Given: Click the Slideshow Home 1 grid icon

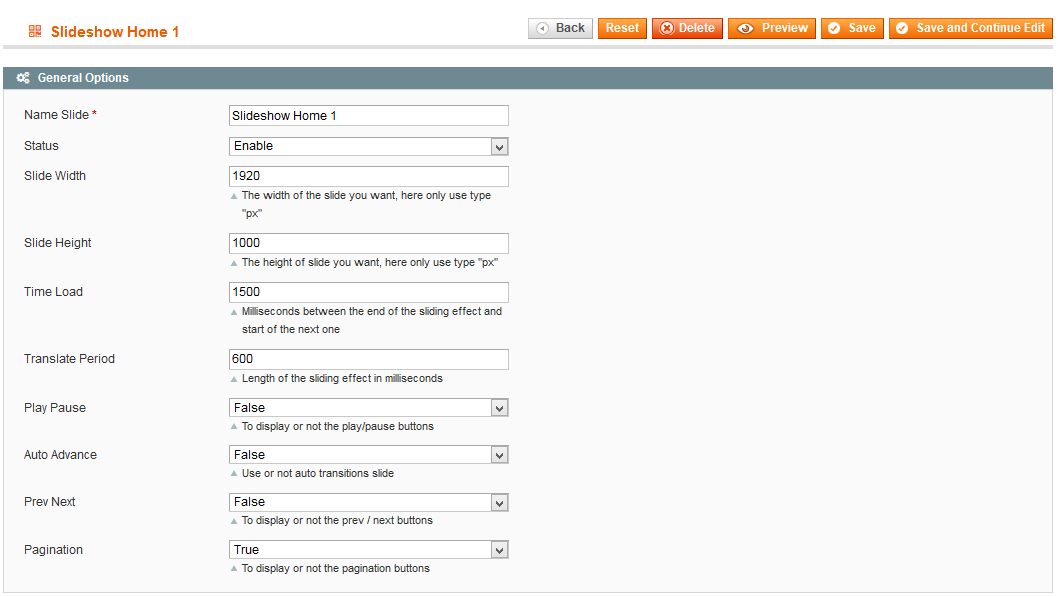Looking at the screenshot, I should click(x=35, y=31).
